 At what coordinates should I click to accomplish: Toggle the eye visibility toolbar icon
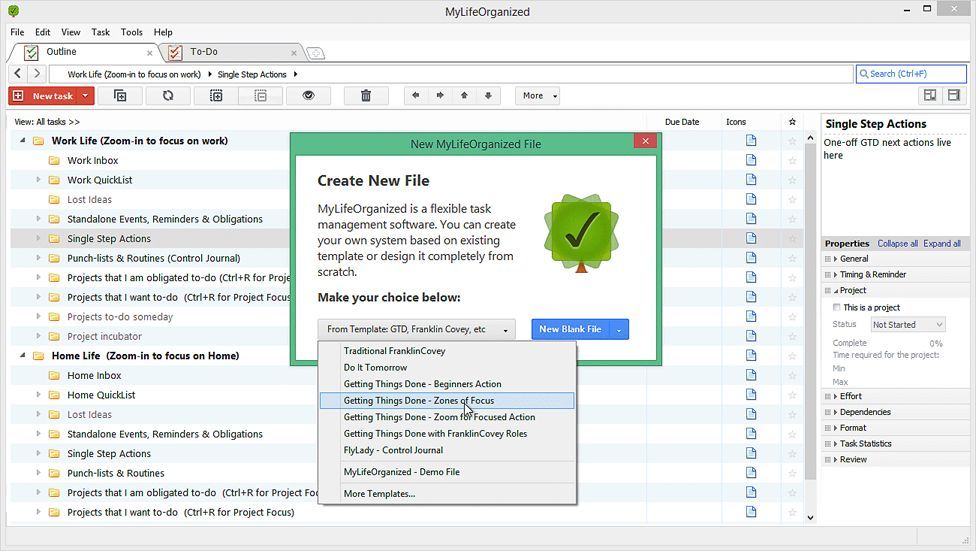(x=308, y=96)
